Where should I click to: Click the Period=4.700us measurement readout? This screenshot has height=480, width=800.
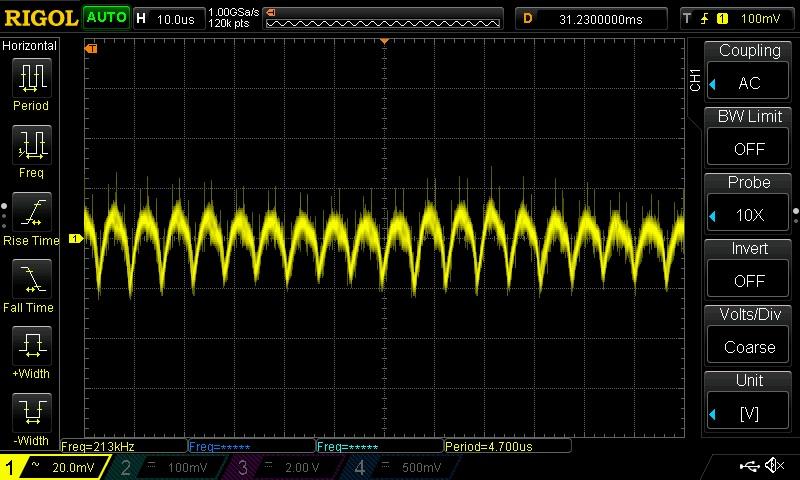pos(506,446)
